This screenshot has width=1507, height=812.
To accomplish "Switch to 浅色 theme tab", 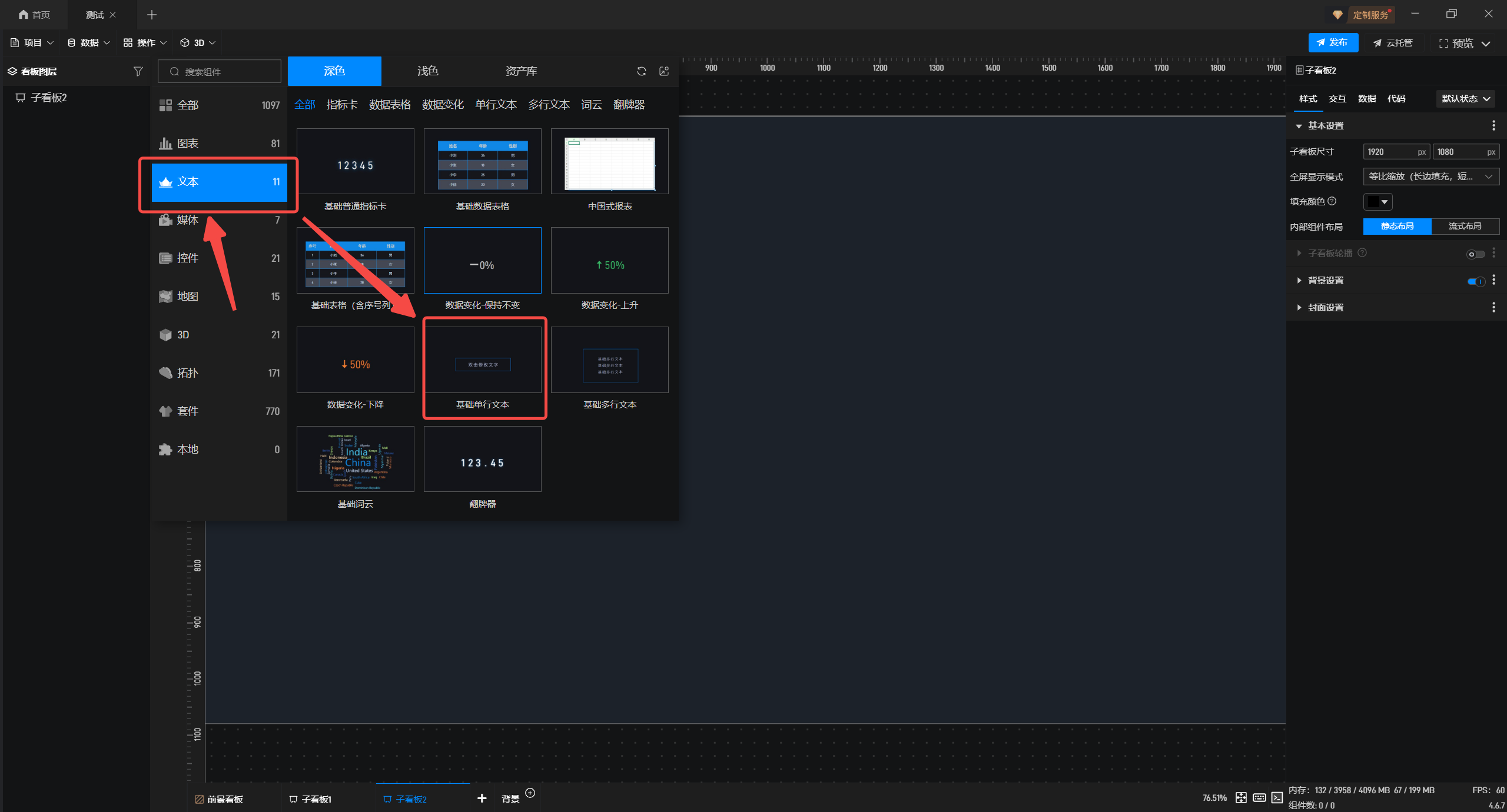I will pyautogui.click(x=427, y=71).
